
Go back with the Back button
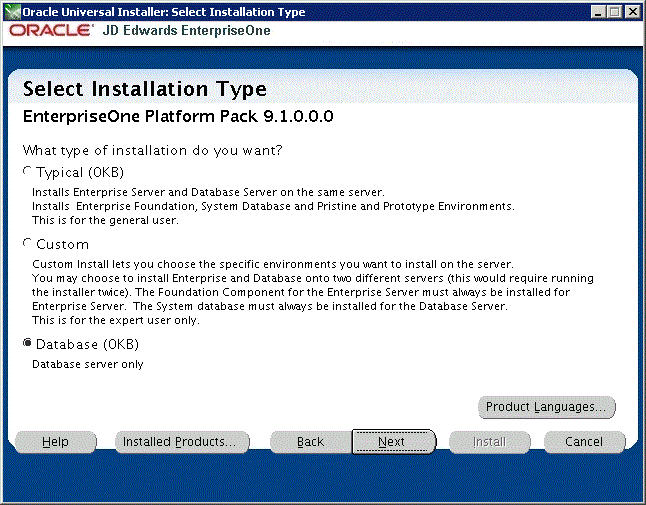(x=311, y=442)
